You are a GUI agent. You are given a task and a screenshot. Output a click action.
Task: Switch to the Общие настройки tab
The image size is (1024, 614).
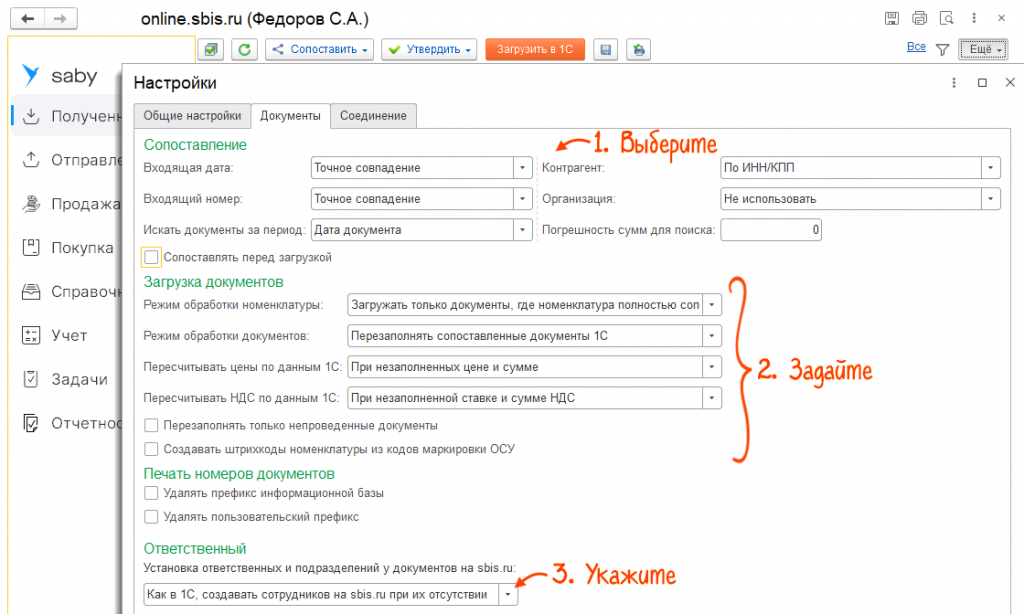pos(192,116)
